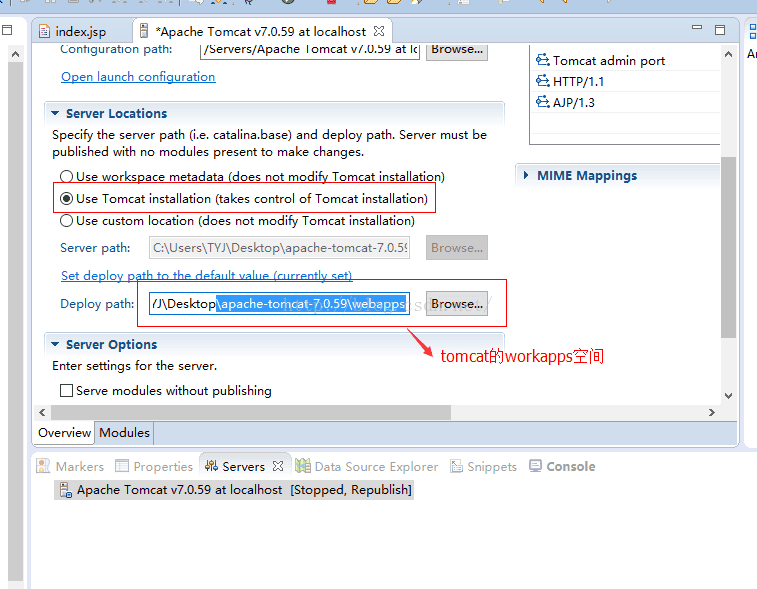
Task: Click editor vertical scrollbar up arrow
Action: click(729, 54)
